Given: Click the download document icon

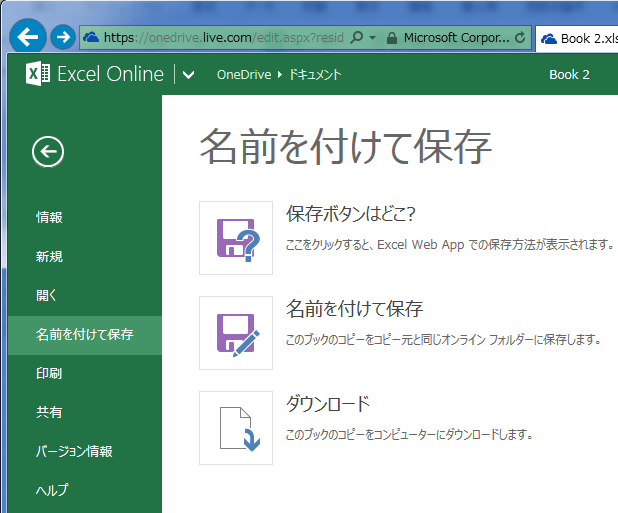Looking at the screenshot, I should (x=236, y=428).
